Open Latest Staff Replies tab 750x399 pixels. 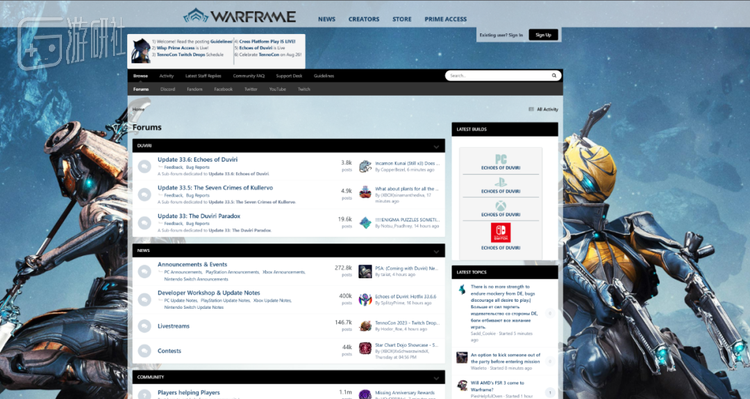203,76
